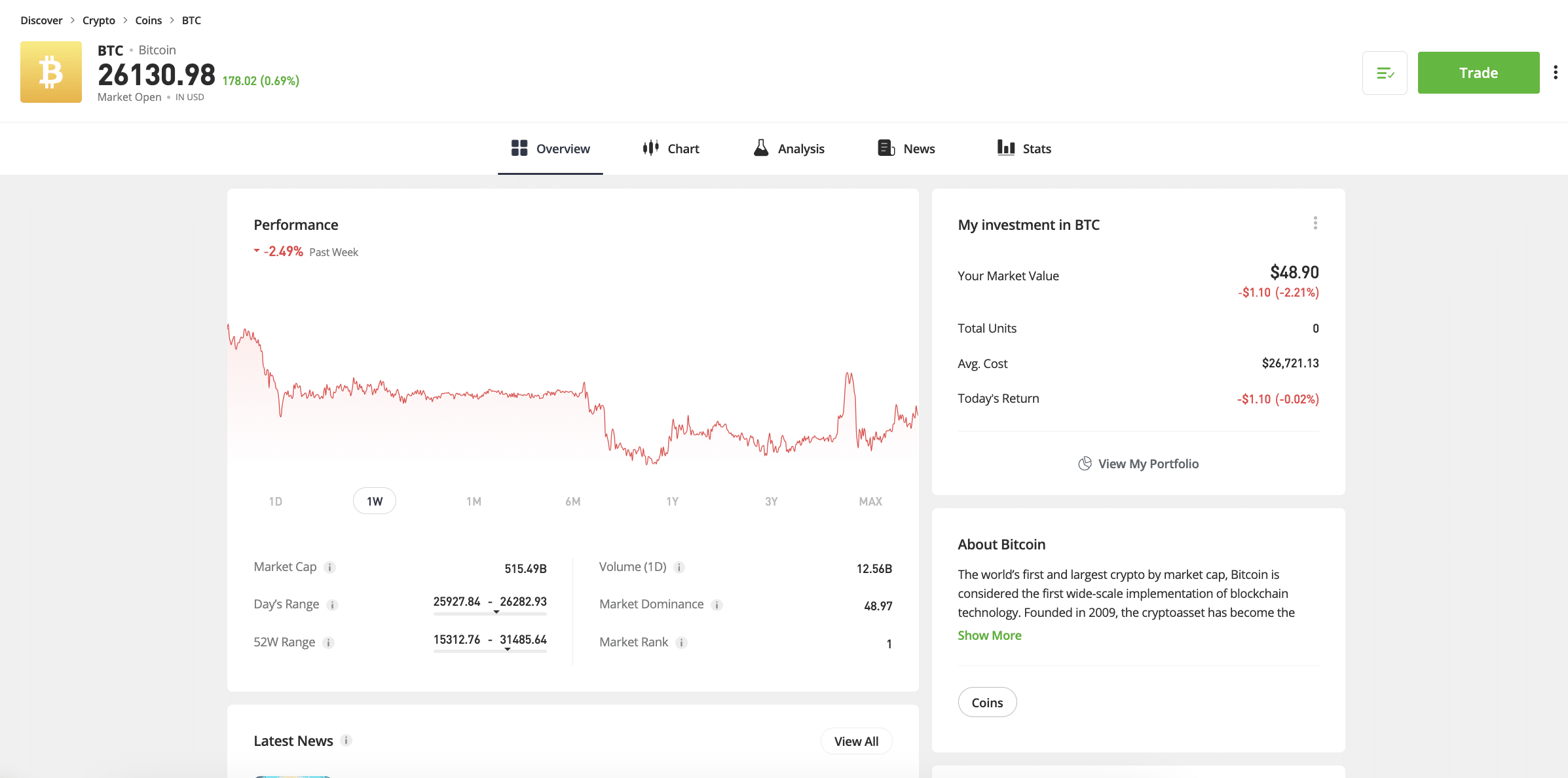Screen dimensions: 1568x778
Task: Click the portfolio pie chart icon
Action: coord(1085,464)
